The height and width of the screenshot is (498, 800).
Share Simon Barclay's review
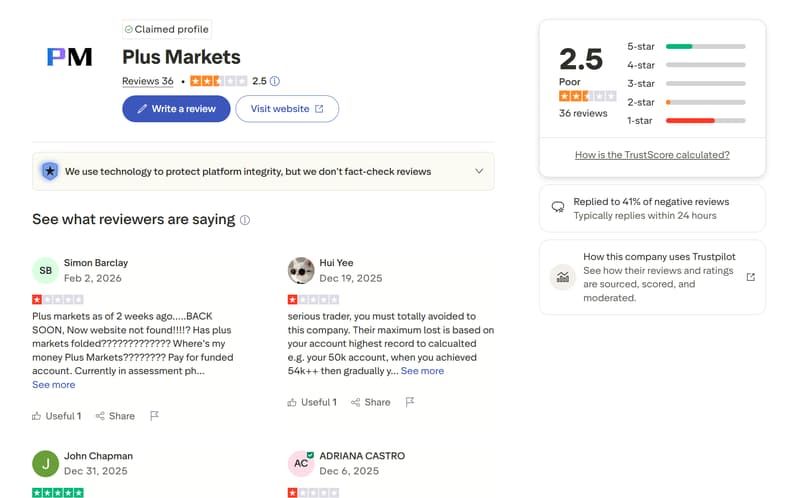(x=115, y=416)
